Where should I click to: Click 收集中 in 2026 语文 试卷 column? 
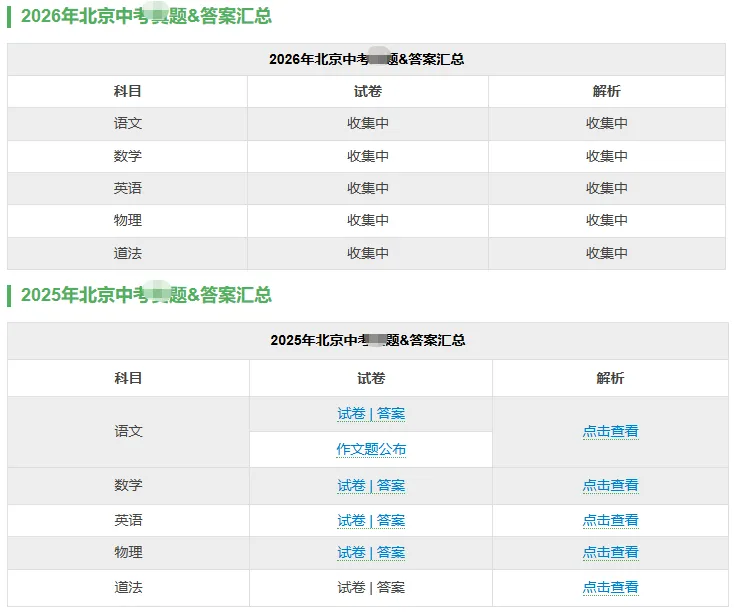pyautogui.click(x=368, y=124)
